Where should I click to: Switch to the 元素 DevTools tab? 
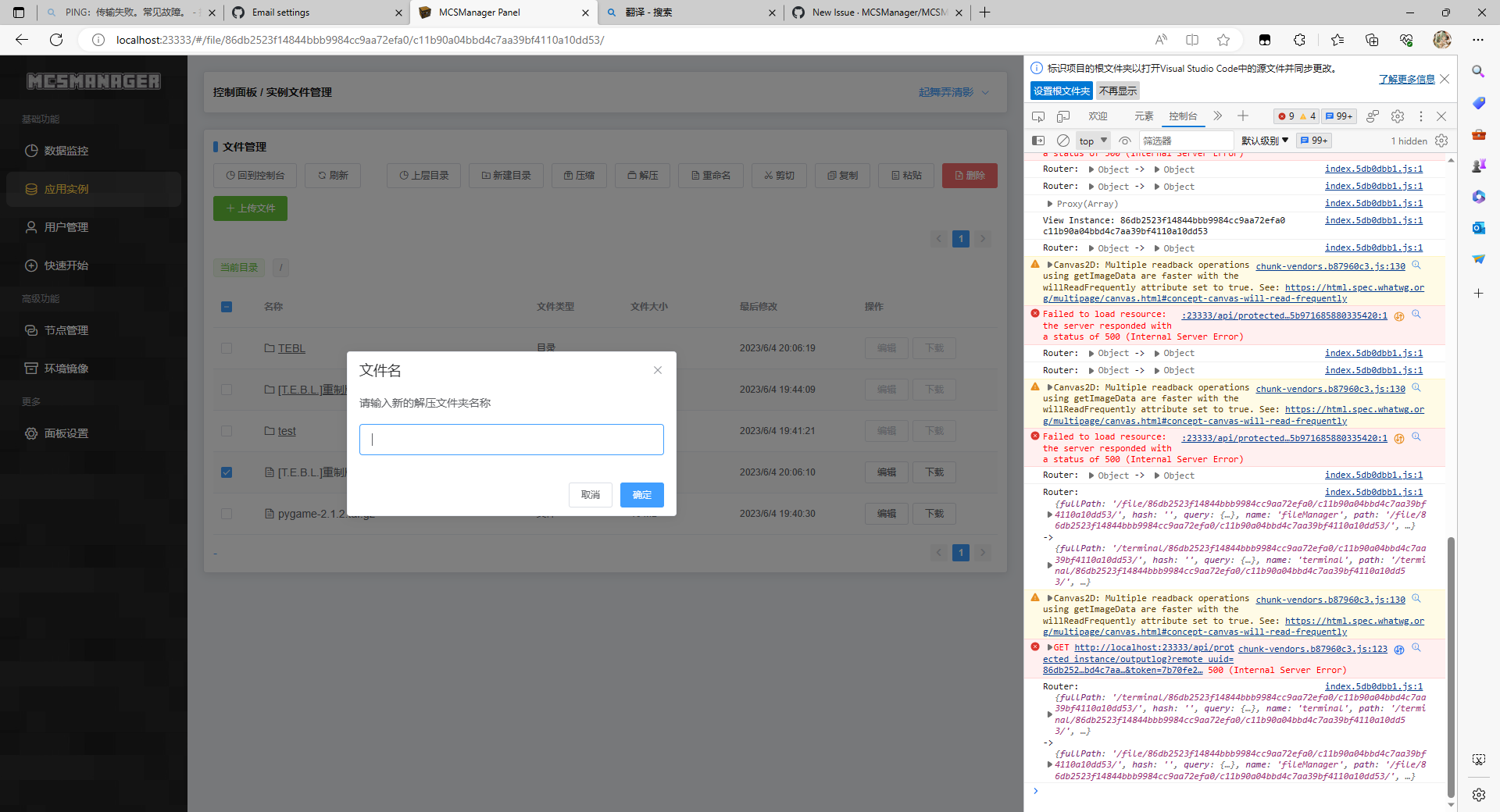coord(1143,116)
